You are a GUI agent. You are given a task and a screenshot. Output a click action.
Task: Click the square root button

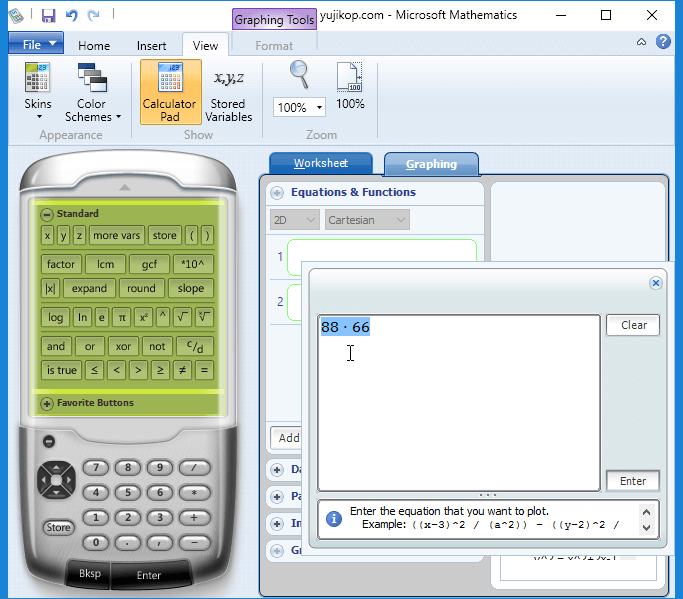coord(183,318)
